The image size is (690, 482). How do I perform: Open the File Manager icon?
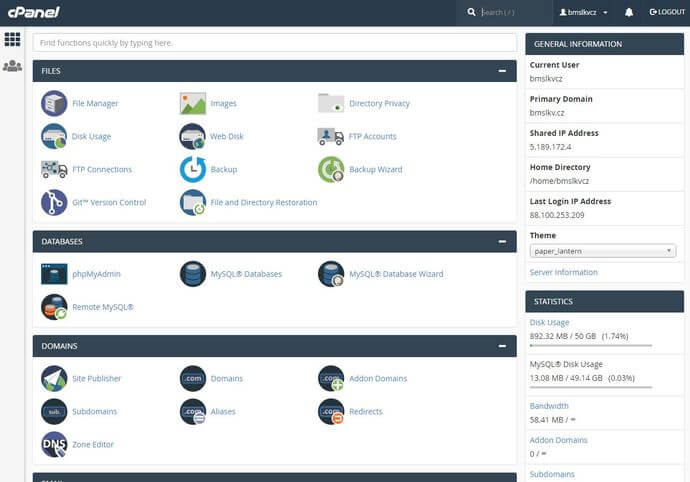point(54,103)
